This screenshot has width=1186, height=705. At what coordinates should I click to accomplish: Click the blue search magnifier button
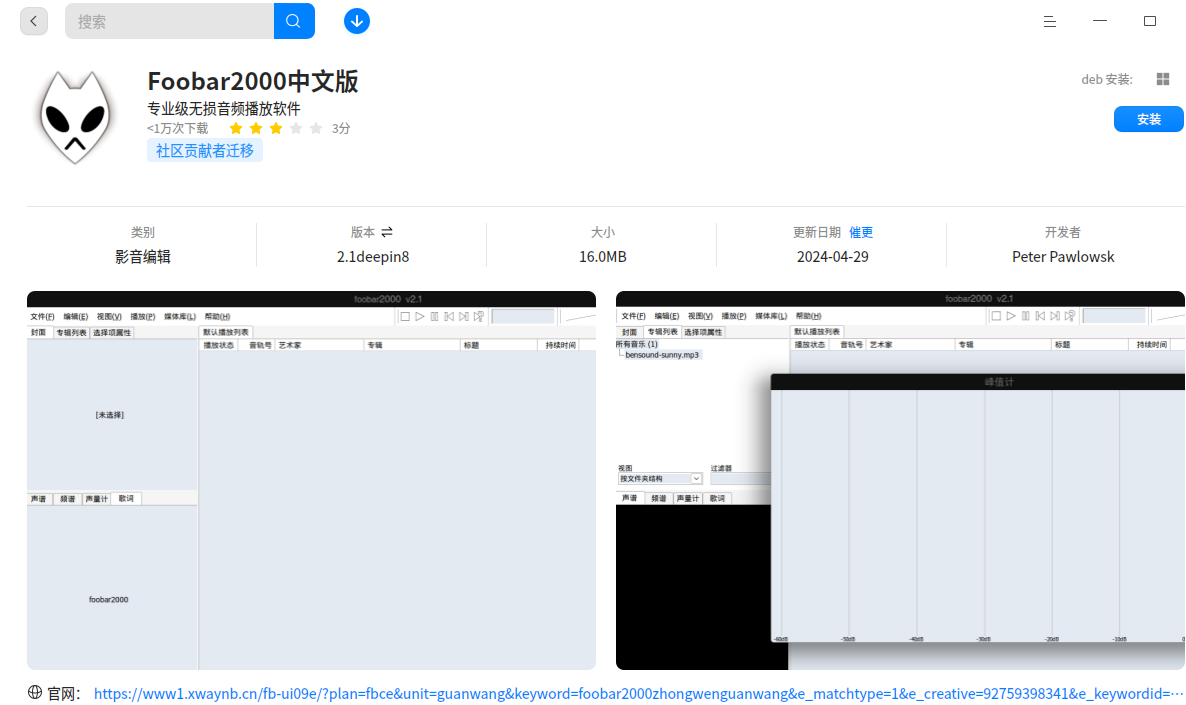(293, 21)
